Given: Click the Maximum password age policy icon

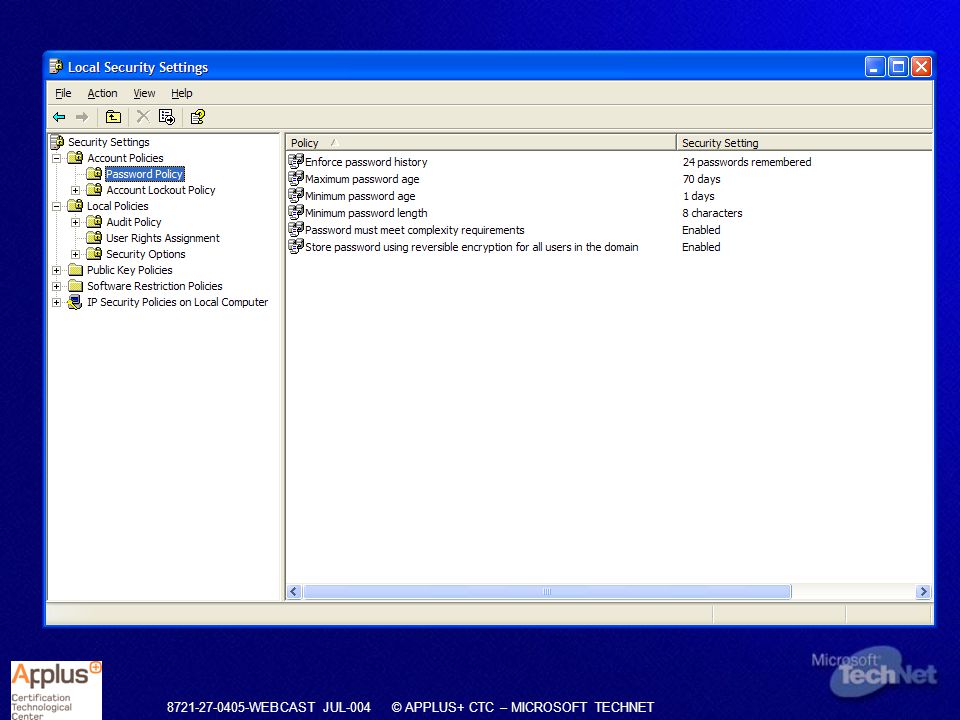Looking at the screenshot, I should click(x=296, y=178).
